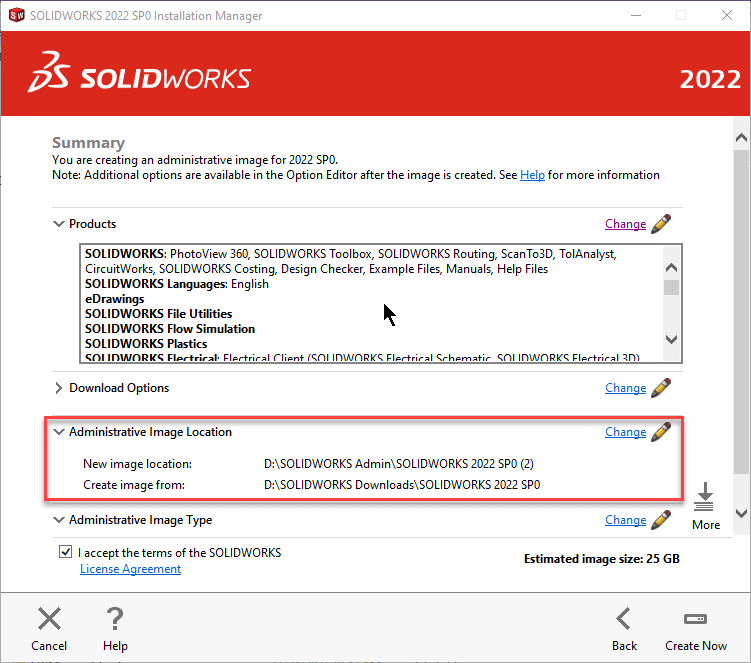Open the License Agreement link

(x=130, y=569)
